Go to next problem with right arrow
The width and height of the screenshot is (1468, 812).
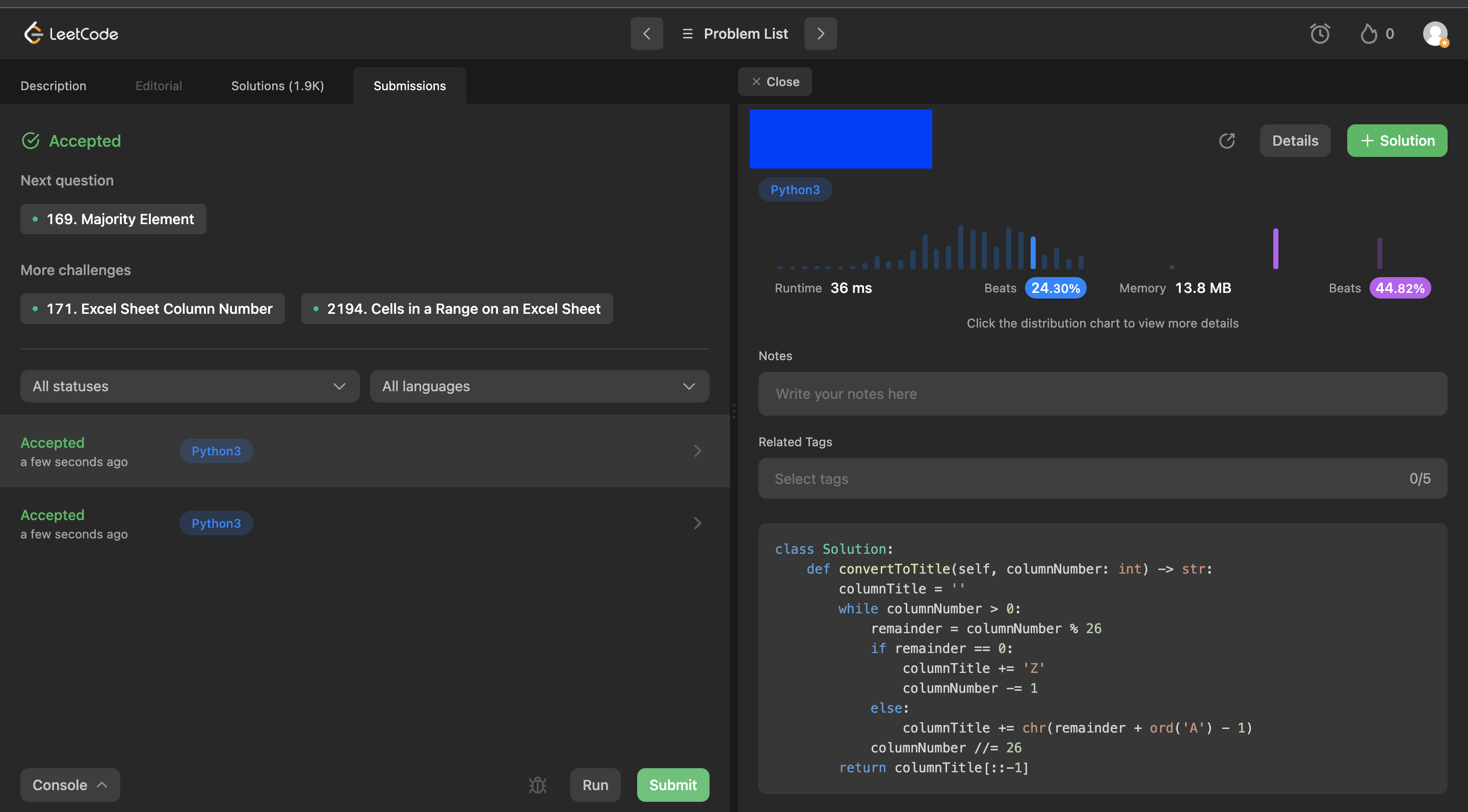point(820,34)
